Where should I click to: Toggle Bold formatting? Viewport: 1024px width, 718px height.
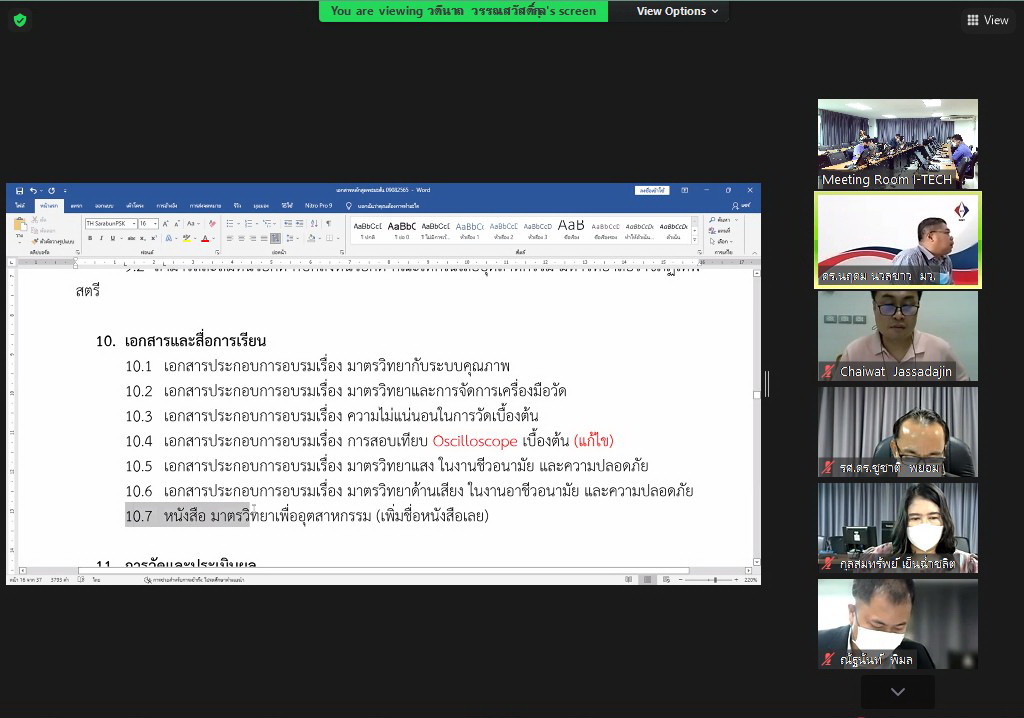pyautogui.click(x=90, y=238)
